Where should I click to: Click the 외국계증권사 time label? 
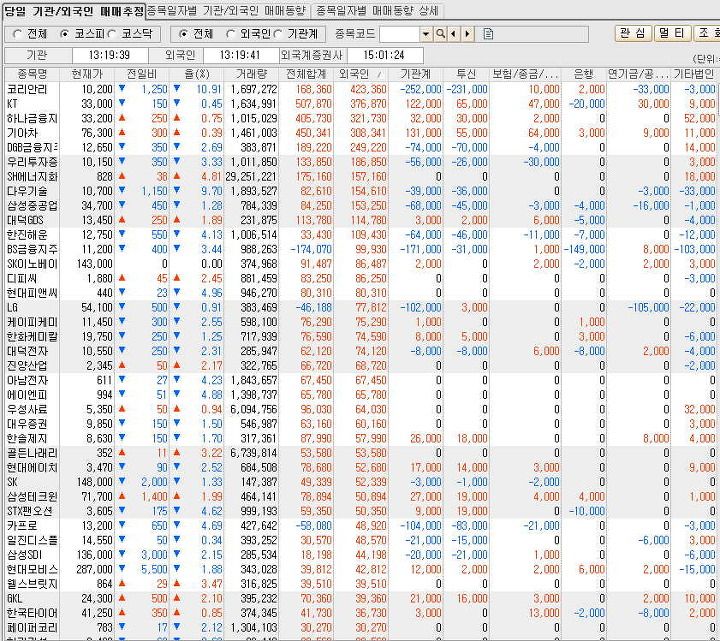pos(311,56)
